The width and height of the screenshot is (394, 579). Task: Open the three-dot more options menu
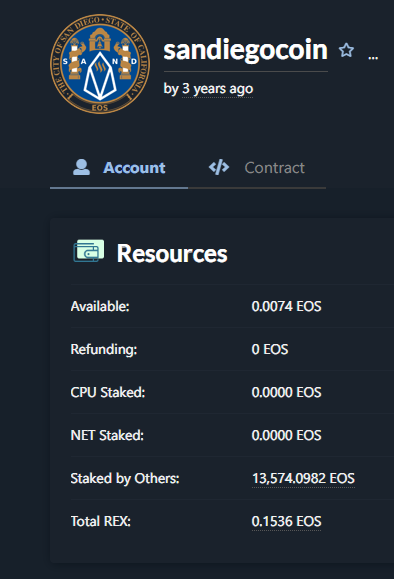pyautogui.click(x=373, y=58)
